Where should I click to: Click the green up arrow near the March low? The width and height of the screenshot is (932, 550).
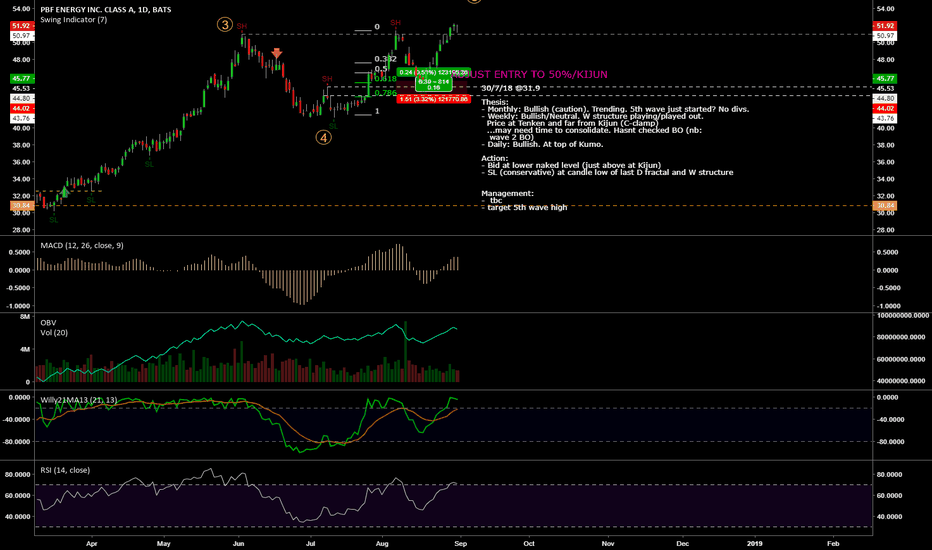tap(65, 191)
